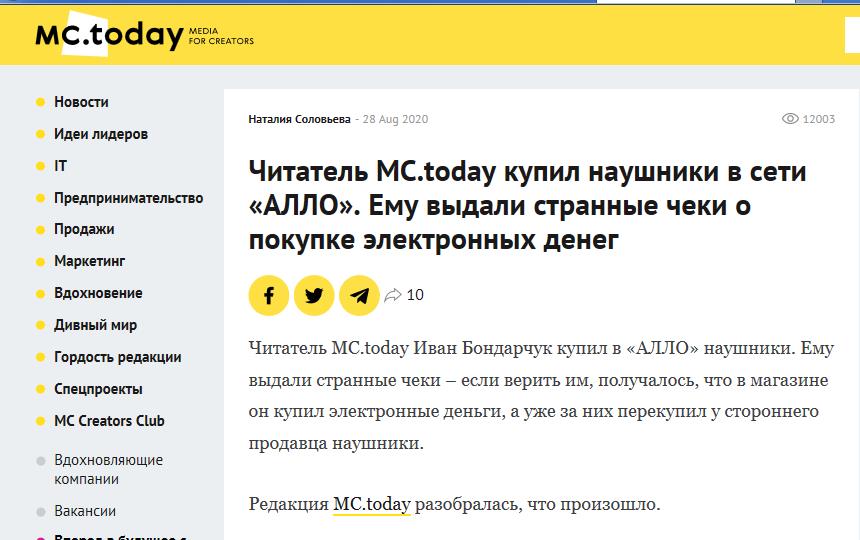860x540 pixels.
Task: Click the eye views icon
Action: (790, 119)
